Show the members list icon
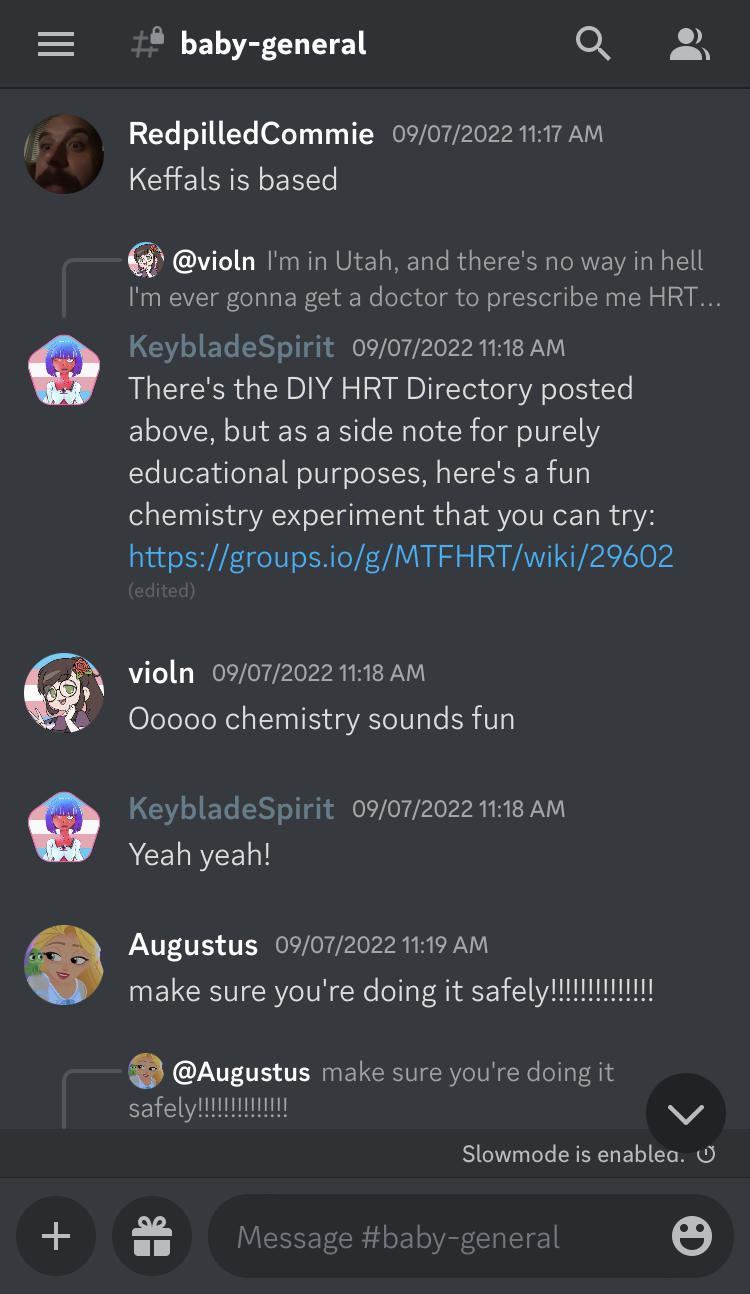Screen dimensions: 750x1294 pyautogui.click(x=689, y=44)
